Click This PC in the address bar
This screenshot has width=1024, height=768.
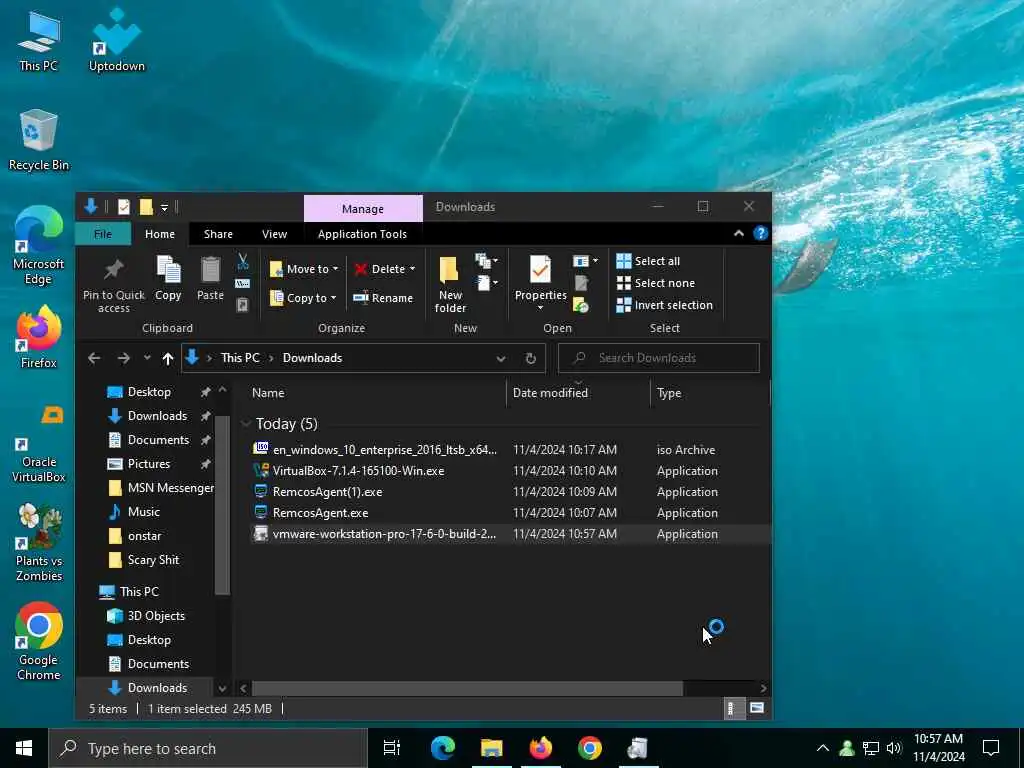pos(240,358)
